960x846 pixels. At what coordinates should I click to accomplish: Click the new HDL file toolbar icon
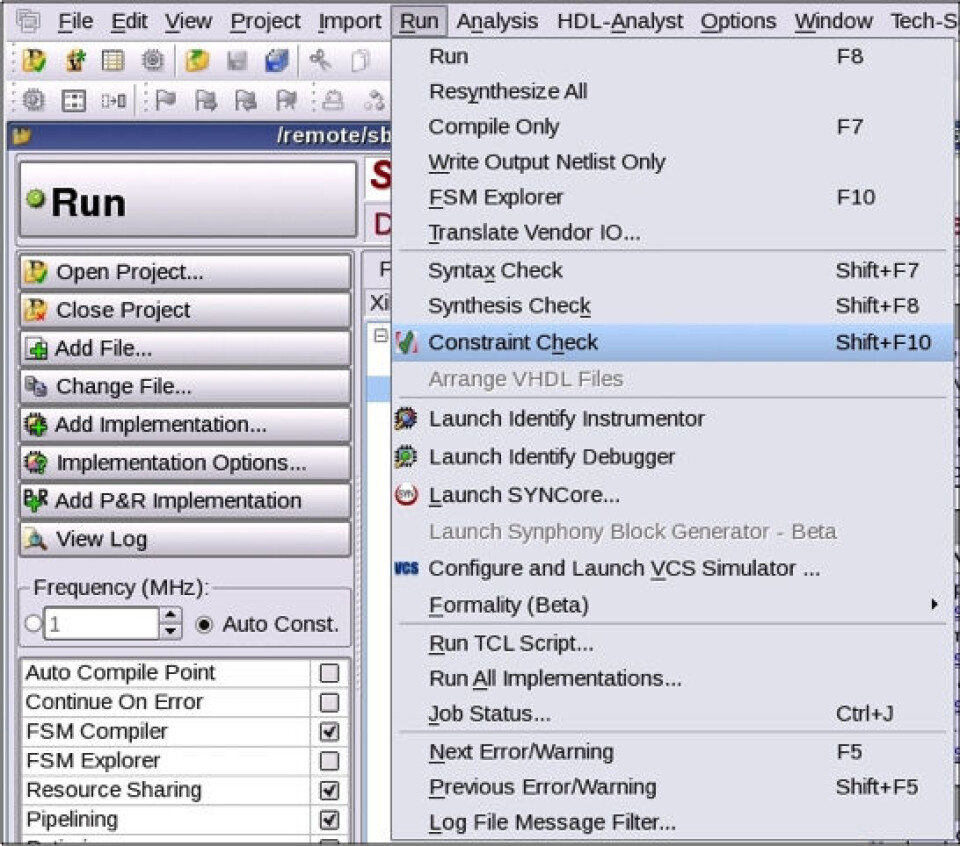click(75, 61)
